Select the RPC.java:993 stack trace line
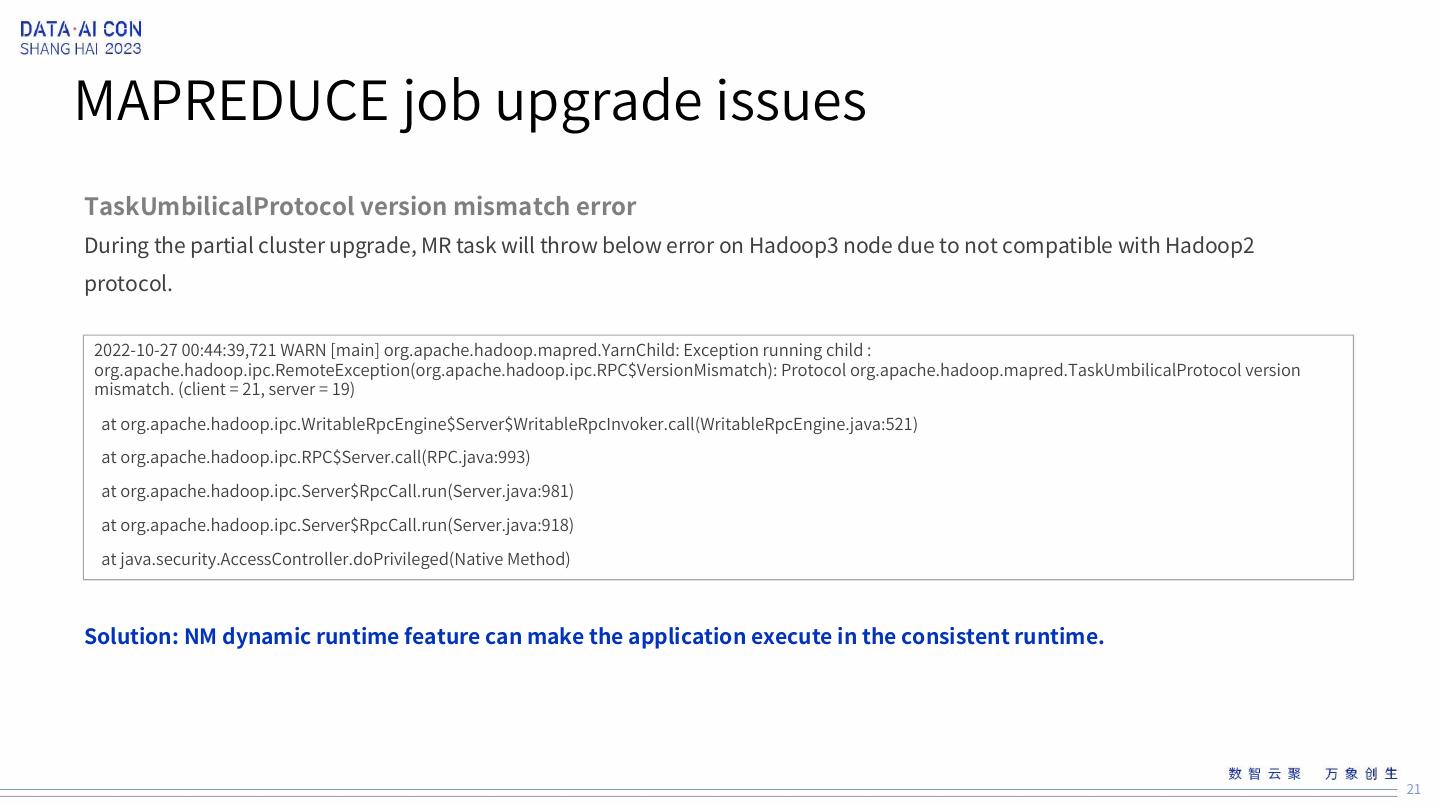Viewport: 1440px width, 810px height. point(315,457)
